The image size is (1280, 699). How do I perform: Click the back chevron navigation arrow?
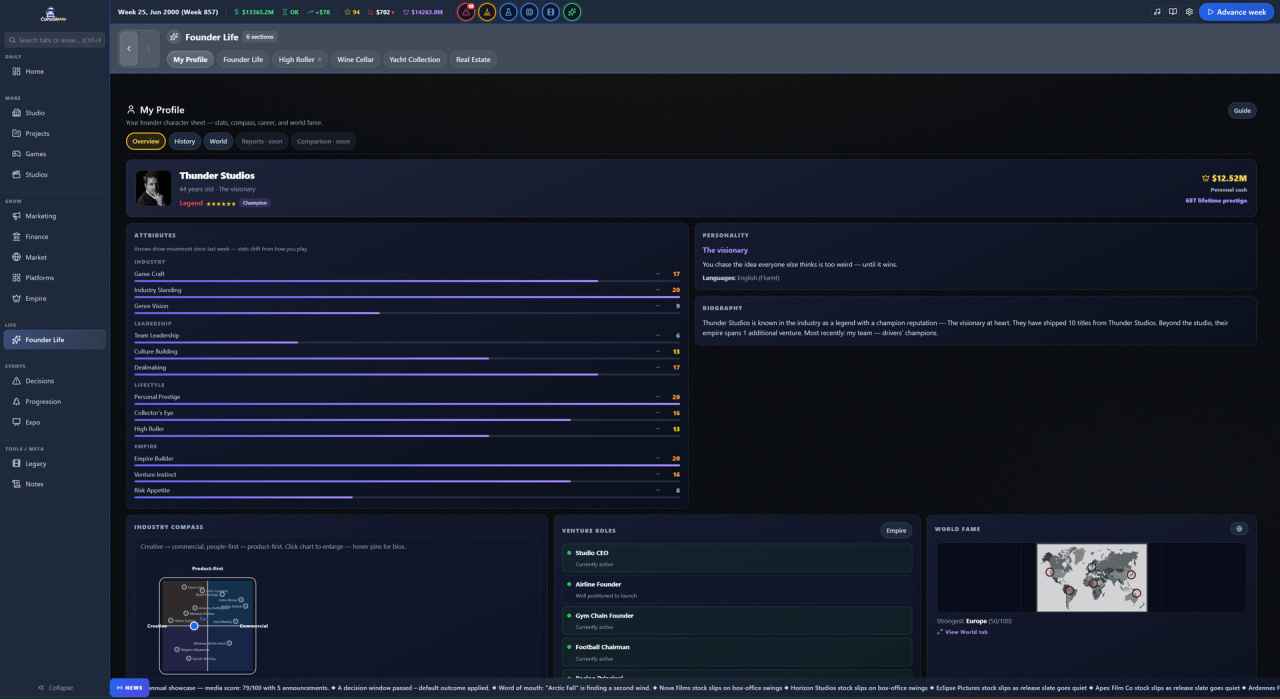coord(128,48)
